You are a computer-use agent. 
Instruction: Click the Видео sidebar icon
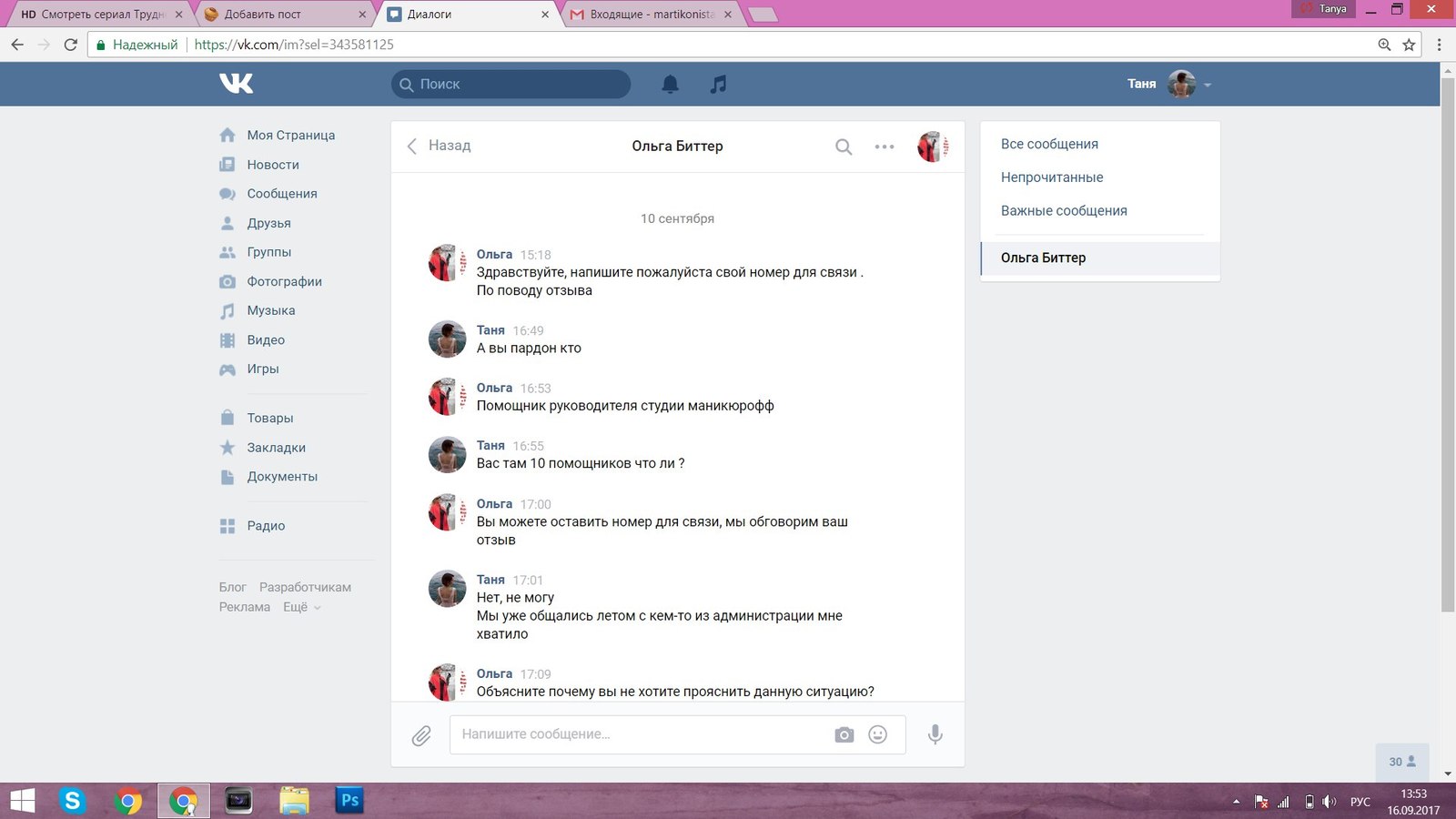[227, 340]
